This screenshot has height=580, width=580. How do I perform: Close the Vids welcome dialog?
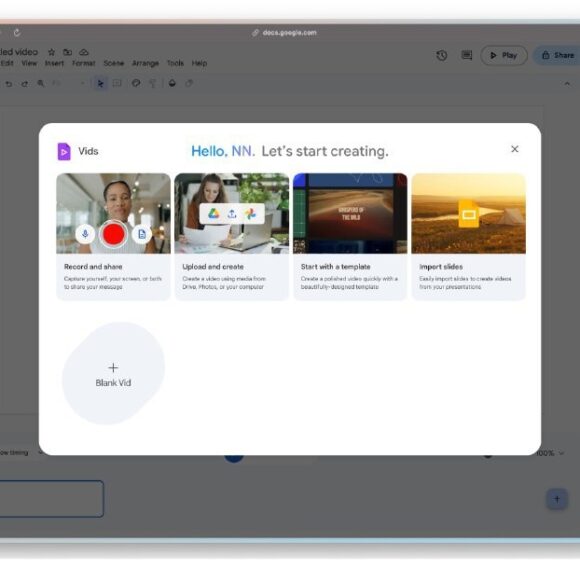515,149
